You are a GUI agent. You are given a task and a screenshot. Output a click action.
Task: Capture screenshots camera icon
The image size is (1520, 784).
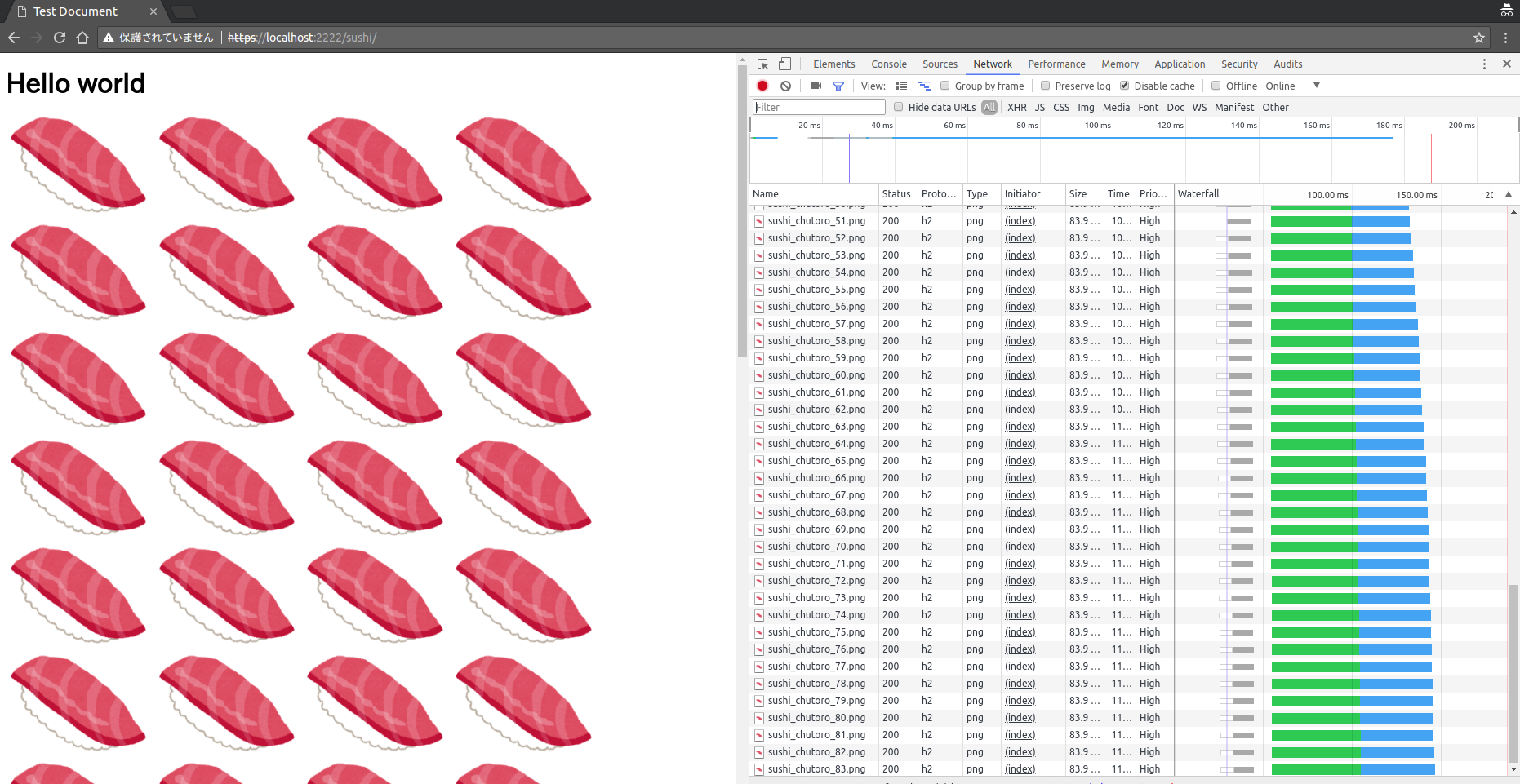point(816,86)
